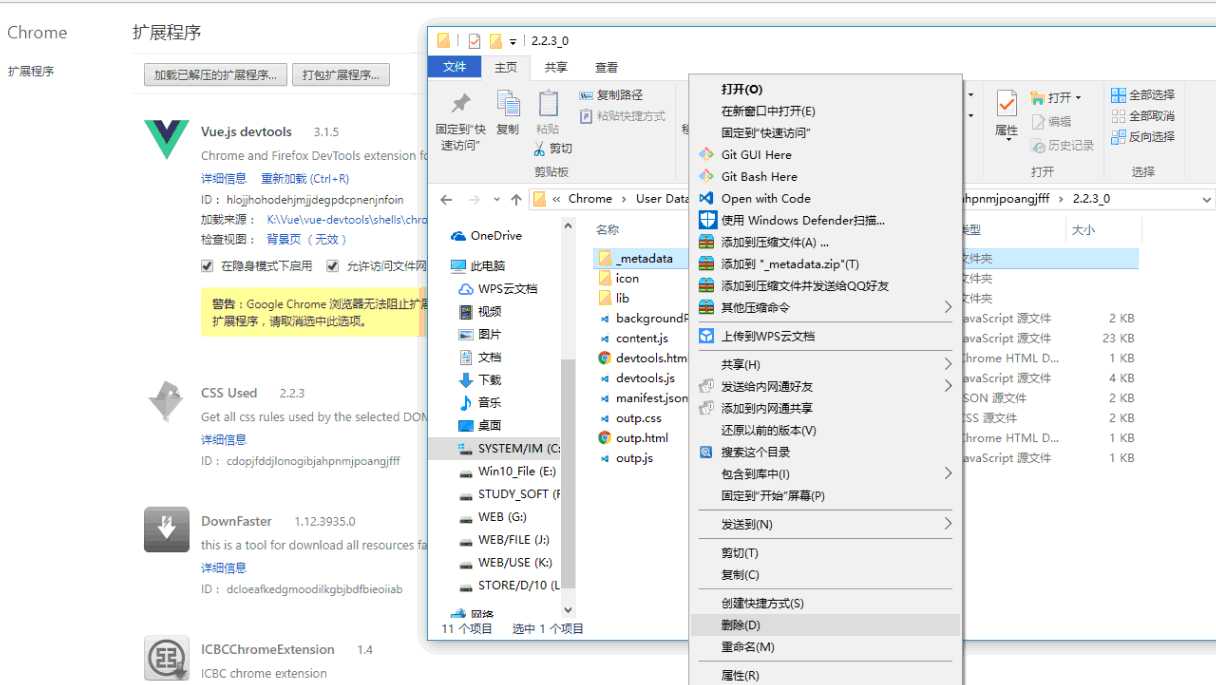Open 详细信息 link for DownFaster
Screen dimensions: 1216x685
pos(224,568)
